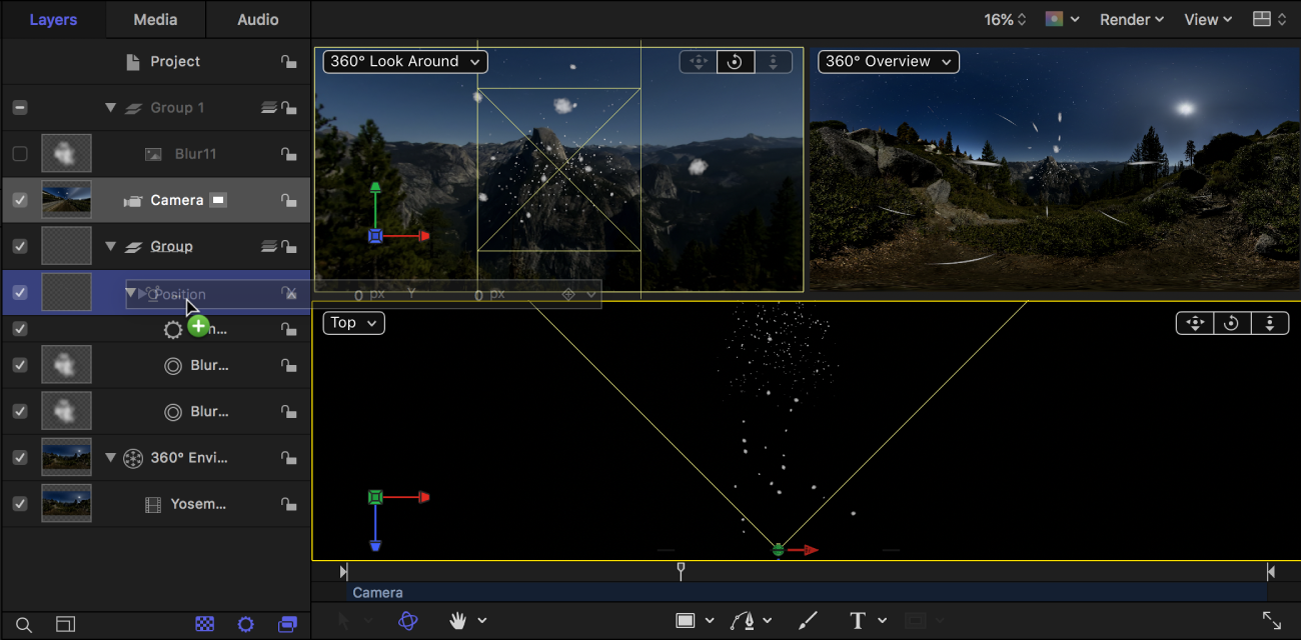
Task: Click the 360° Overview label
Action: click(886, 61)
